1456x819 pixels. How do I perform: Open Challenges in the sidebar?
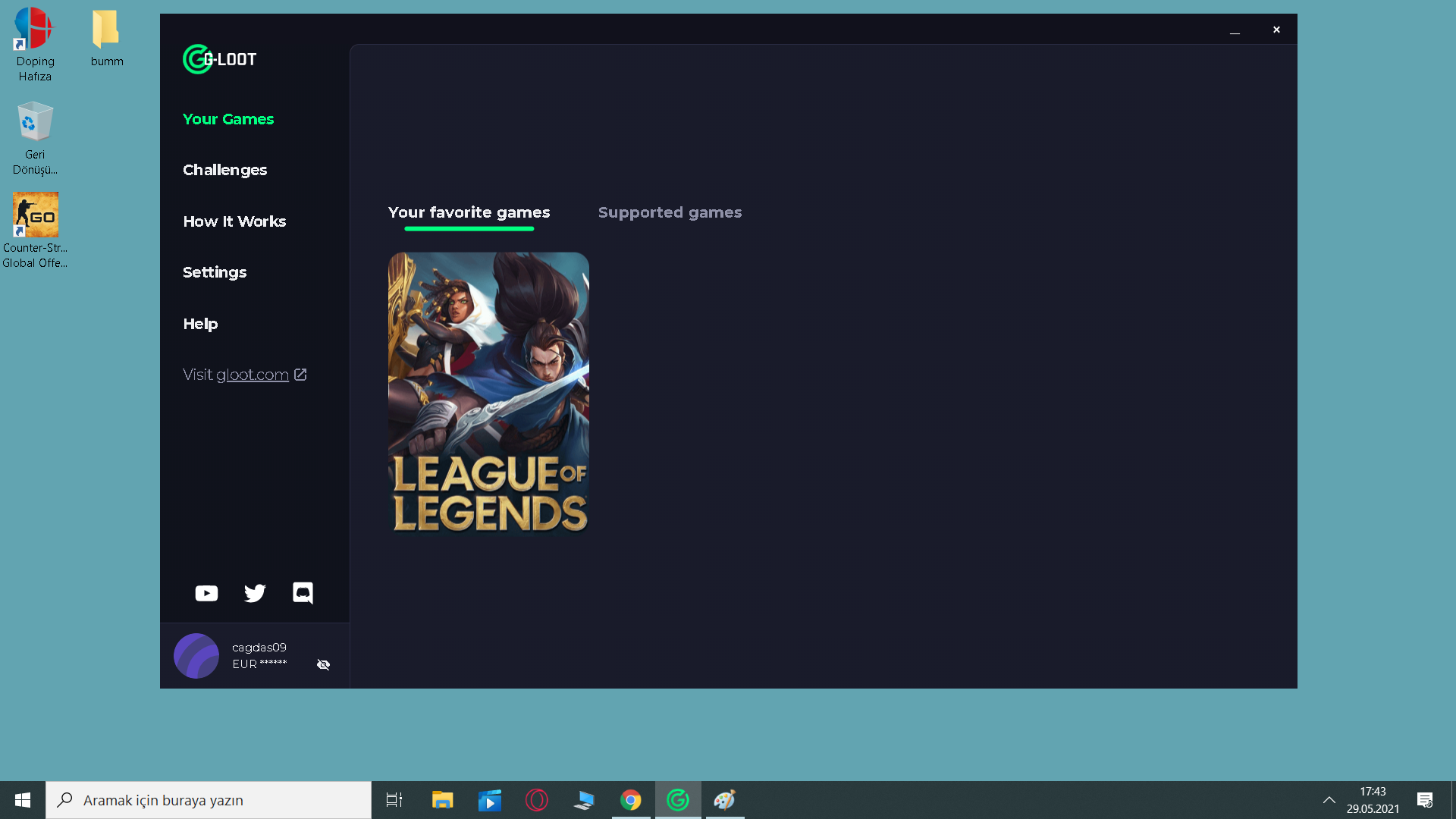point(224,170)
